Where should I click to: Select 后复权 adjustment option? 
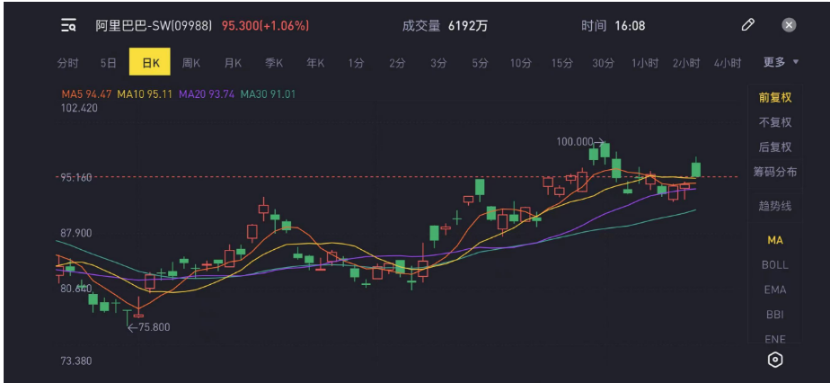[x=775, y=147]
